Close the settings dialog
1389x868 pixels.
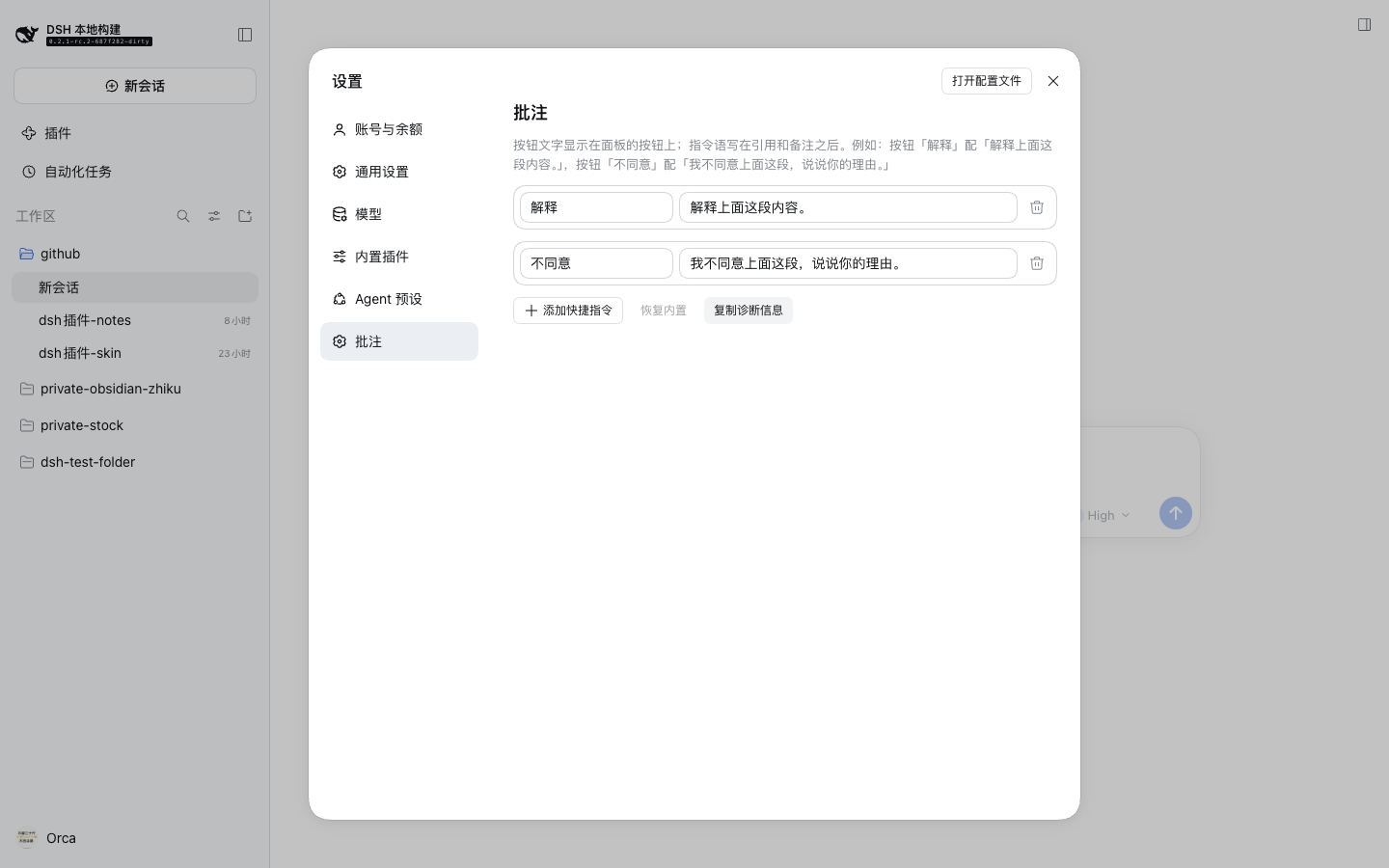[1053, 81]
